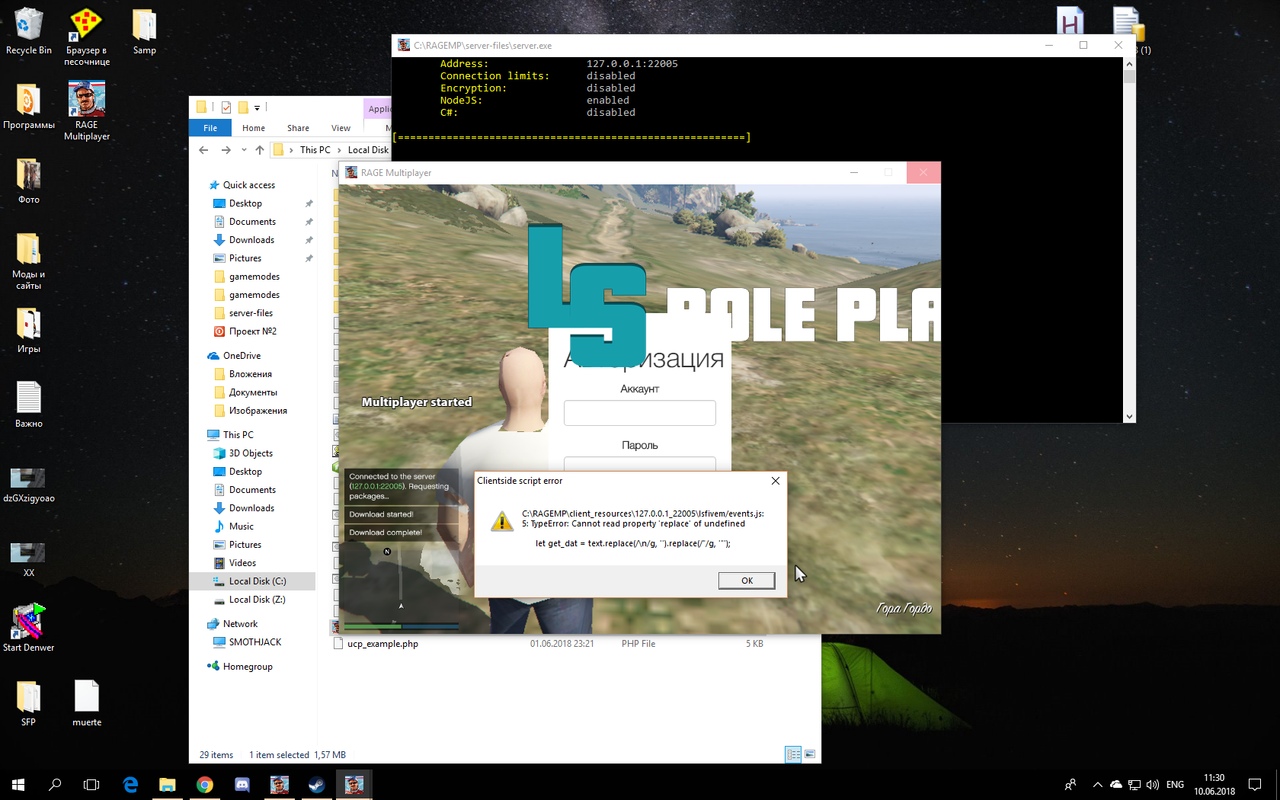Screen dimensions: 1280x800
Task: Open the File tab in File Explorer
Action: 210,128
